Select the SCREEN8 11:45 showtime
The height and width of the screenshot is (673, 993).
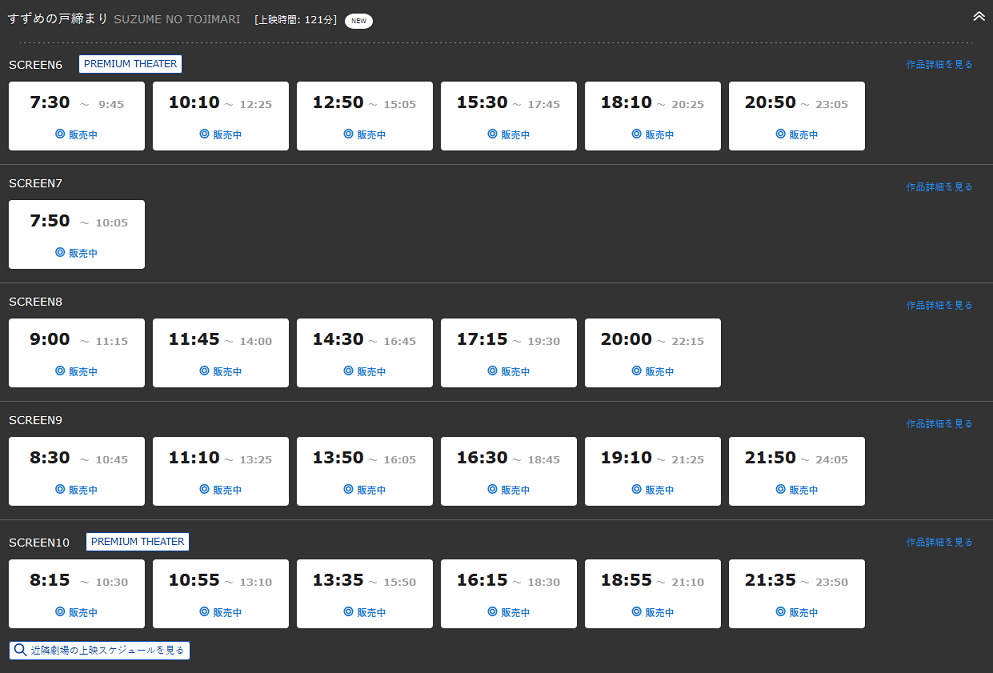point(221,353)
